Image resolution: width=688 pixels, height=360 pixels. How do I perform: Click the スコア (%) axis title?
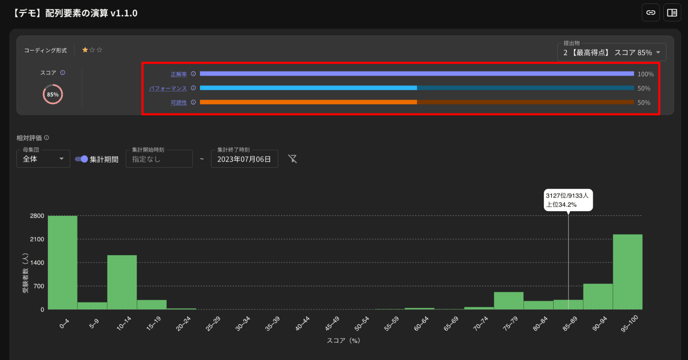[343, 340]
